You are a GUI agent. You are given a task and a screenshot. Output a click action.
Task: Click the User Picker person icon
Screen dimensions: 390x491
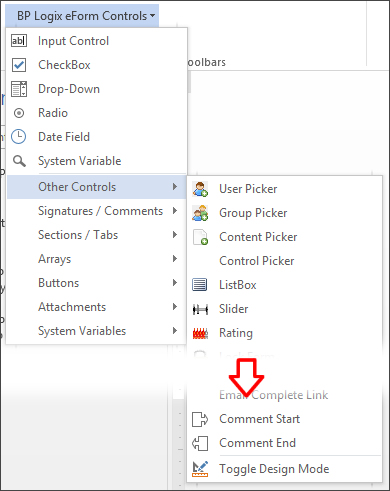pos(200,189)
